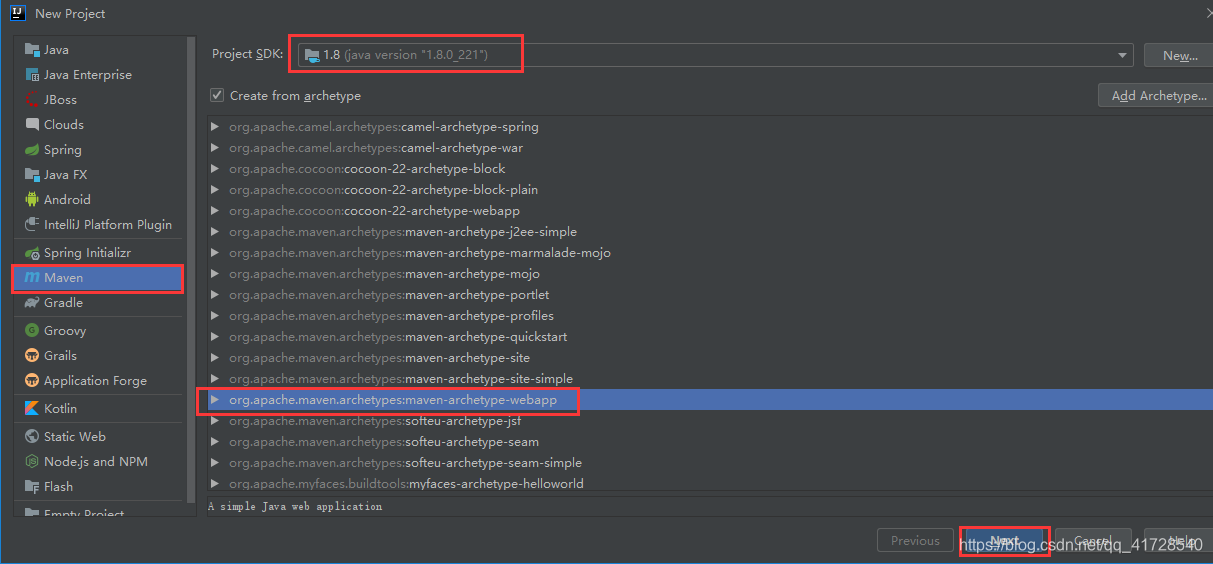Expand camel-archetype-war node
1213x564 pixels.
215,148
